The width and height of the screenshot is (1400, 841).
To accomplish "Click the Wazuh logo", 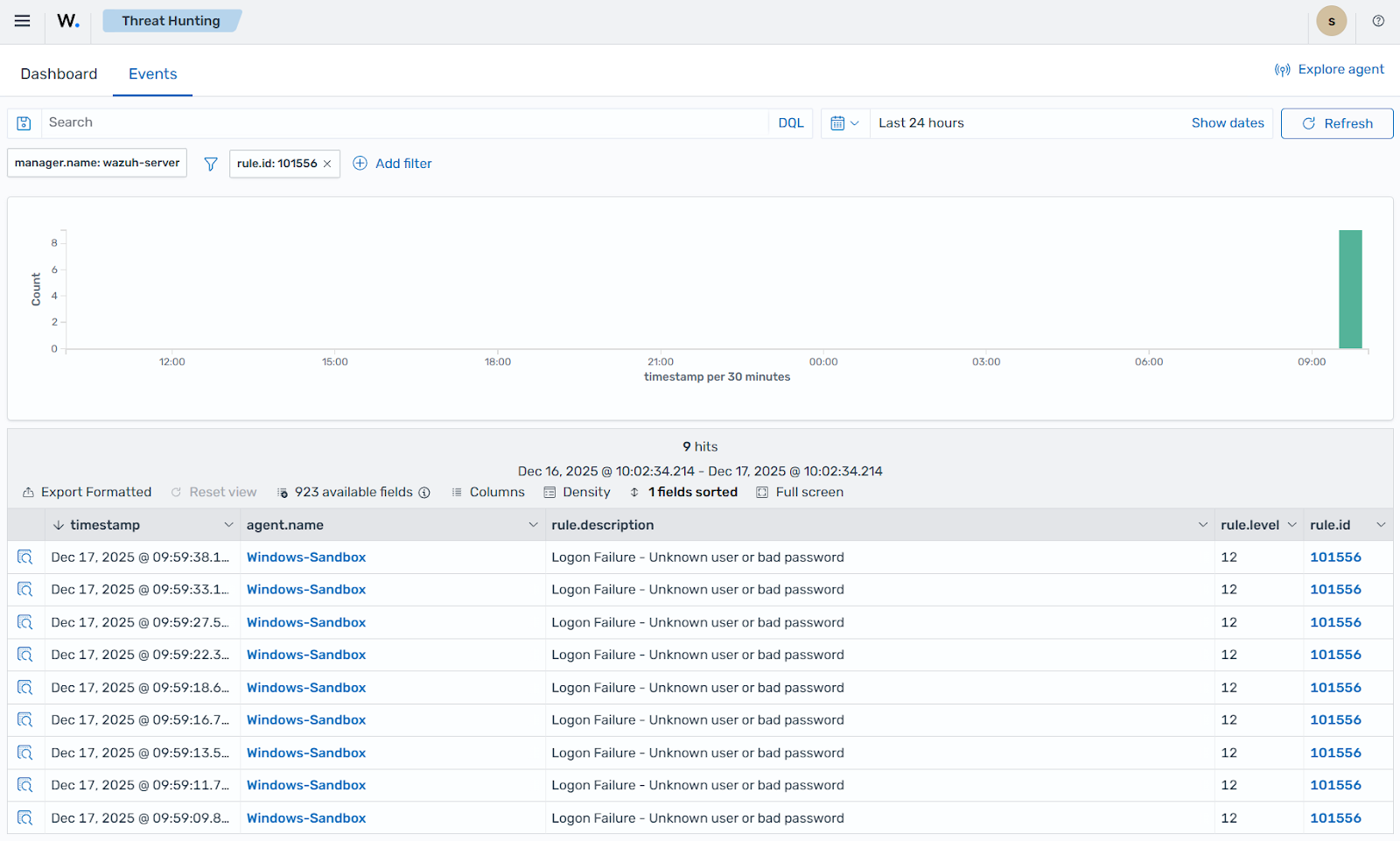I will (x=66, y=21).
